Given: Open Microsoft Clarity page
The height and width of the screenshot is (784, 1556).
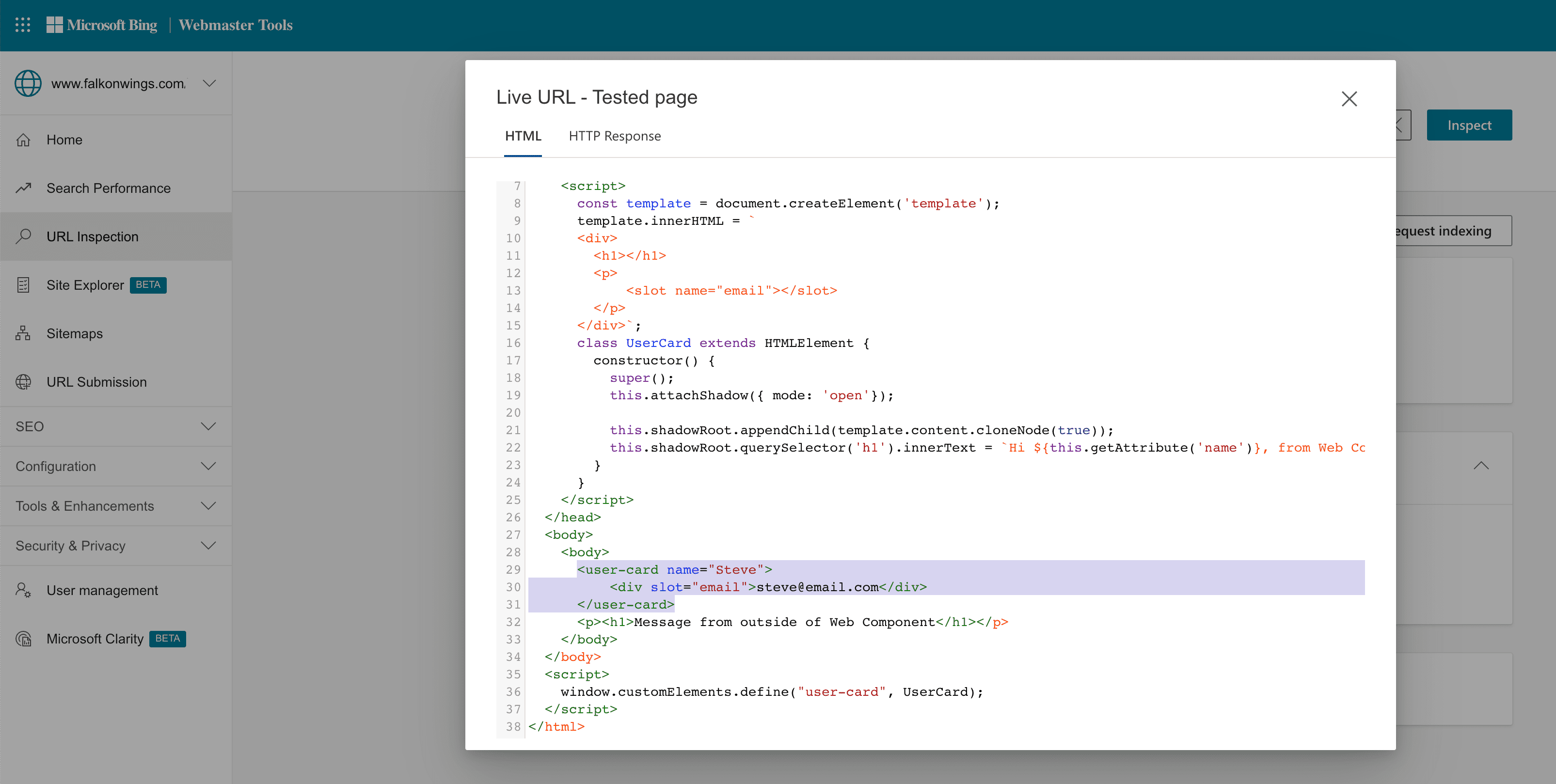Looking at the screenshot, I should tap(116, 639).
